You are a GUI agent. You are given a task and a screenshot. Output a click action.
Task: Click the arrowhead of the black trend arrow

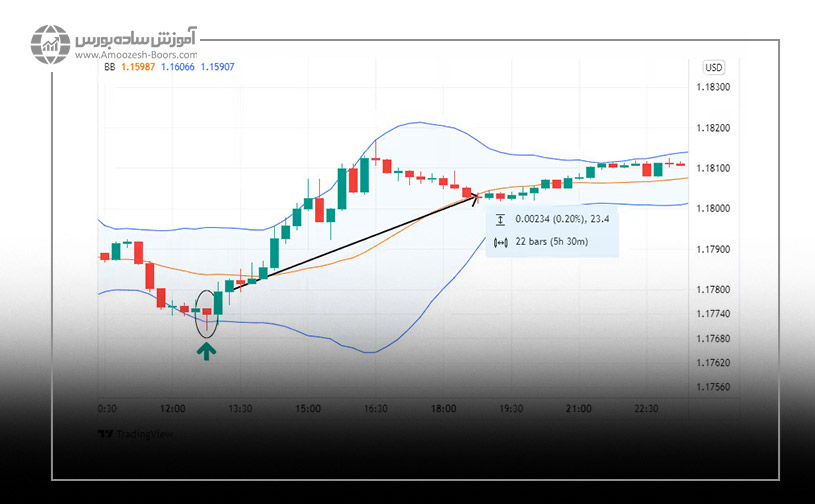[x=475, y=198]
